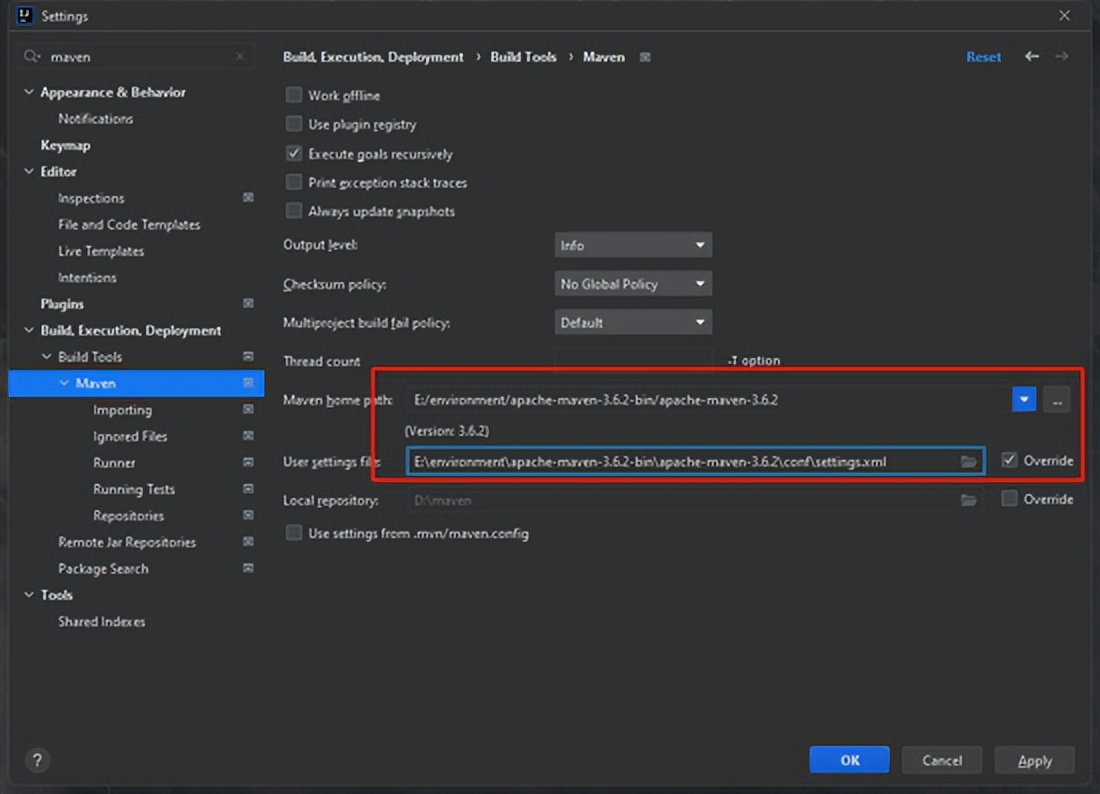The image size is (1100, 794).
Task: Uncheck Execute goals recursively
Action: point(294,154)
